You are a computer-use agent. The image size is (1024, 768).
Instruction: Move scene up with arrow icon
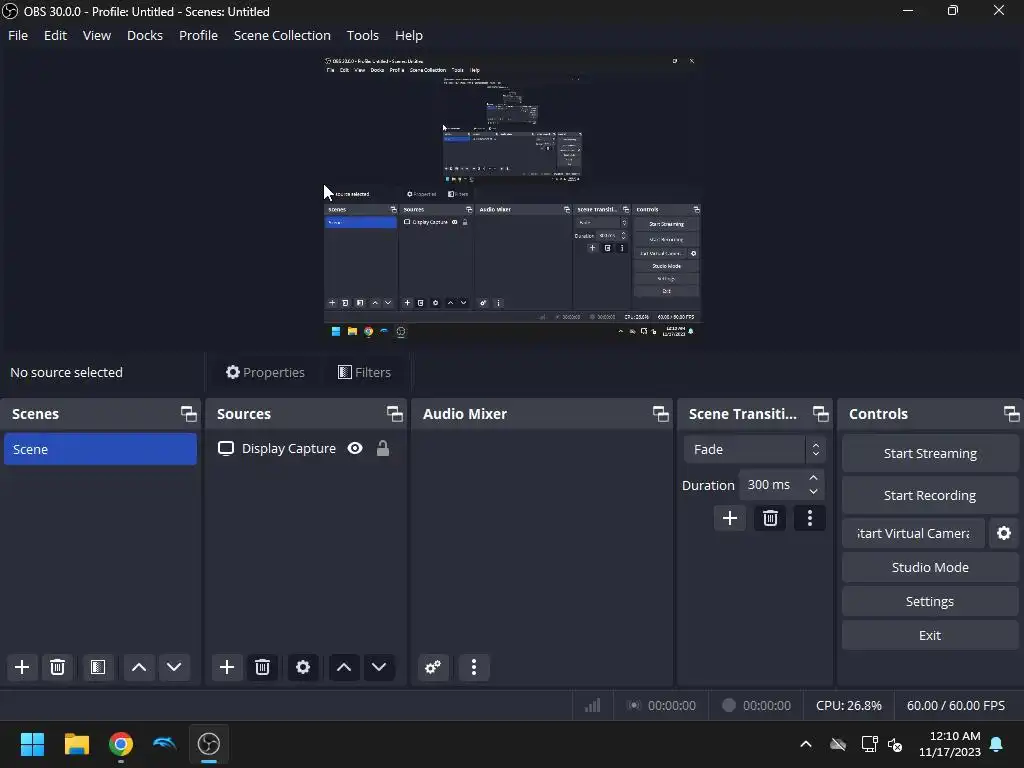139,667
